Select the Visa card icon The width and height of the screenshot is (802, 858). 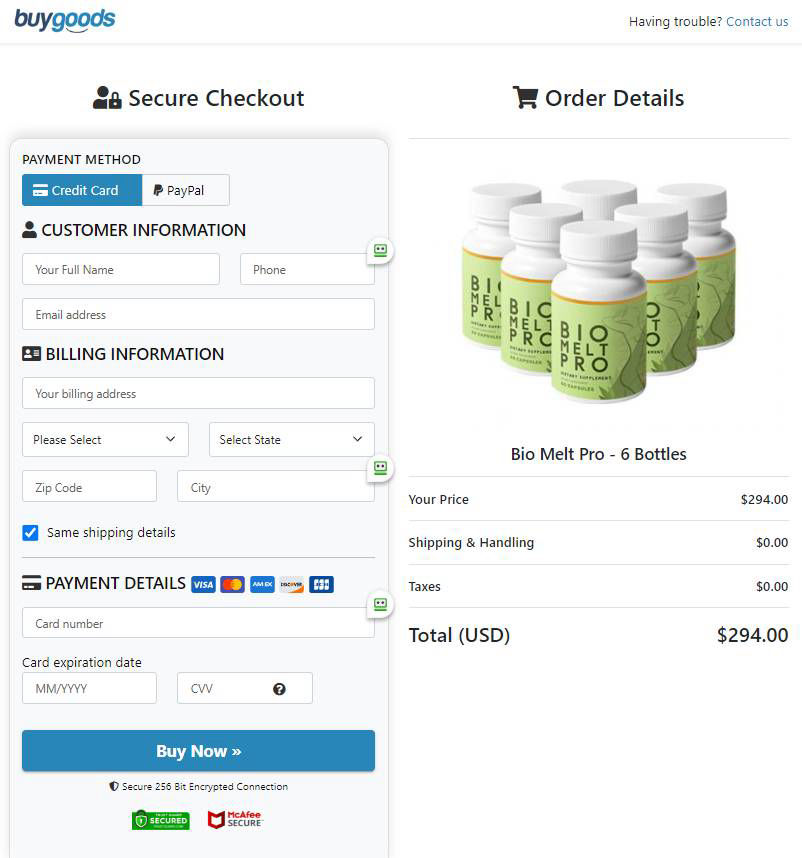(x=203, y=584)
